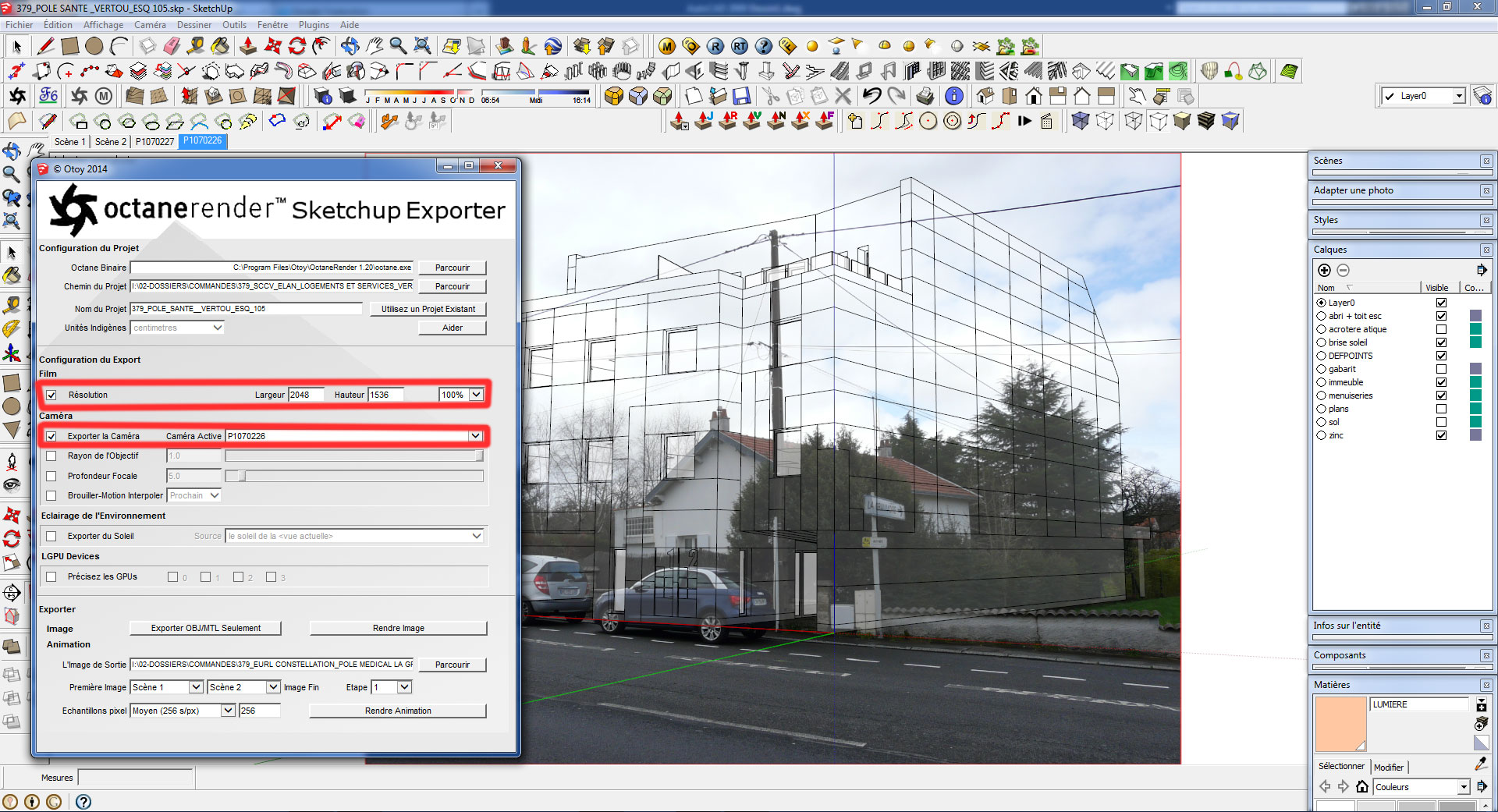Click the black Octane render toolbar icon
The height and width of the screenshot is (812, 1498).
click(17, 96)
